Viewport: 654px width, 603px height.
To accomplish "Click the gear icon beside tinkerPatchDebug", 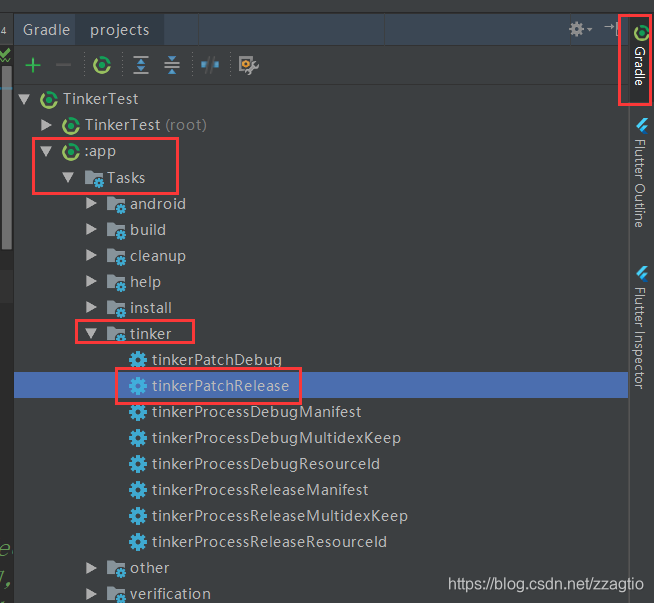I will [138, 360].
